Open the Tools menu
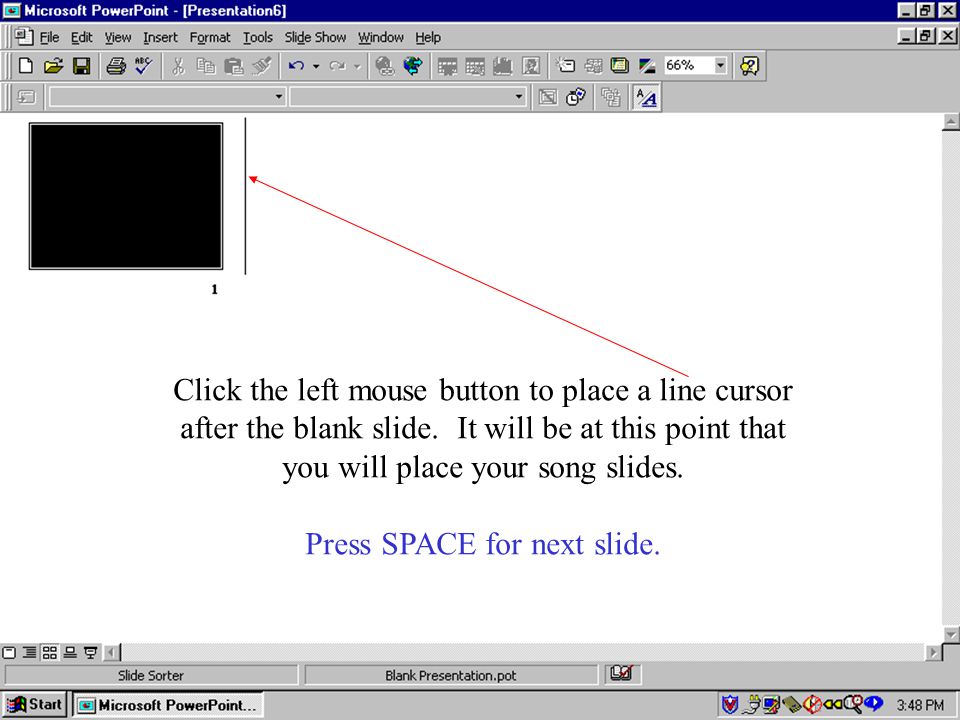960x720 pixels. (258, 37)
